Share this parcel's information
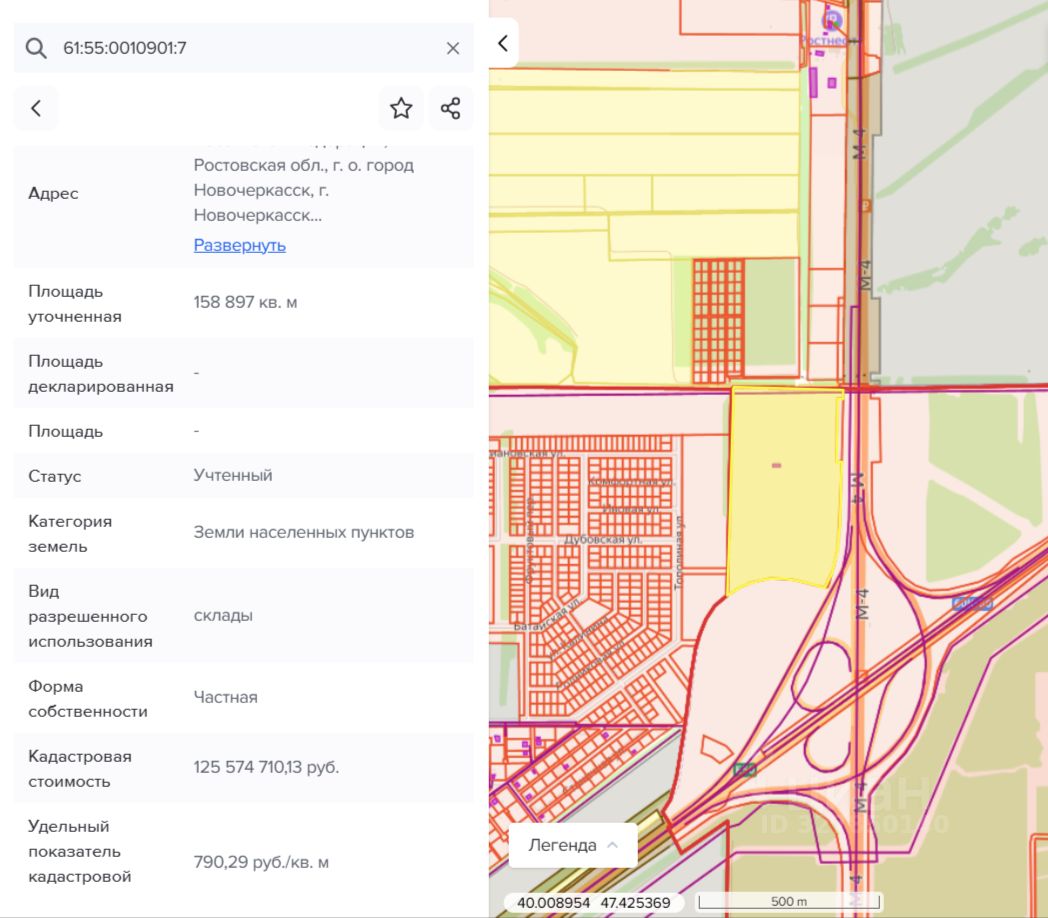This screenshot has width=1048, height=918. 451,108
